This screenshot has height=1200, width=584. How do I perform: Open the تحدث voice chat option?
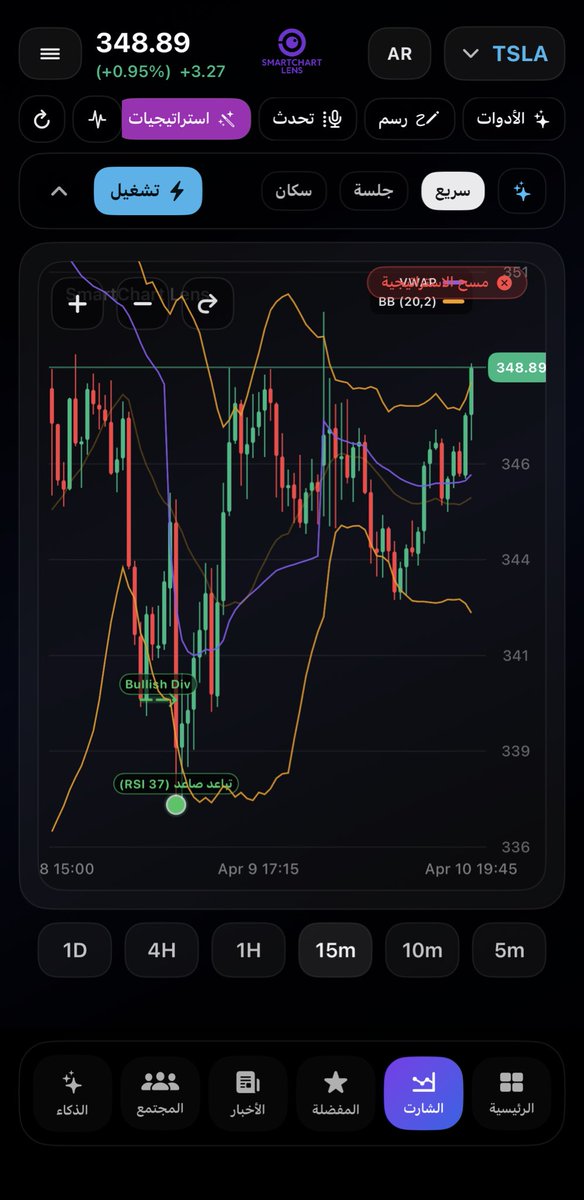[307, 119]
